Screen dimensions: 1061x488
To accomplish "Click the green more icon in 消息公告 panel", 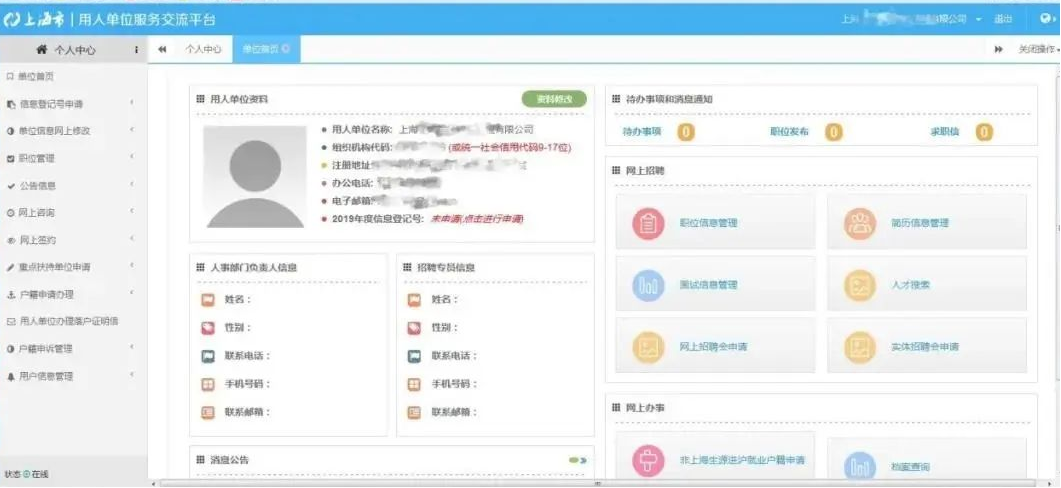I will click(577, 460).
